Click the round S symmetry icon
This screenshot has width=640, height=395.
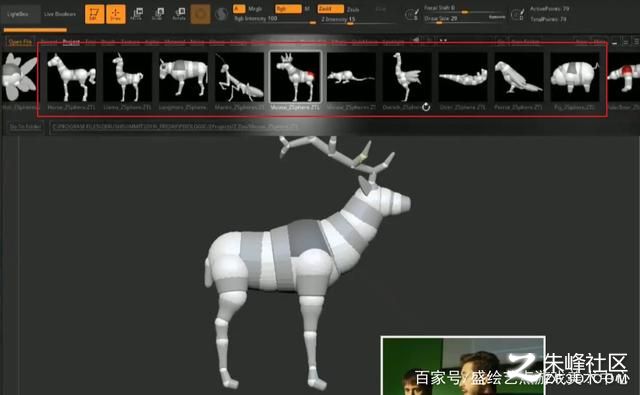pyautogui.click(x=222, y=14)
